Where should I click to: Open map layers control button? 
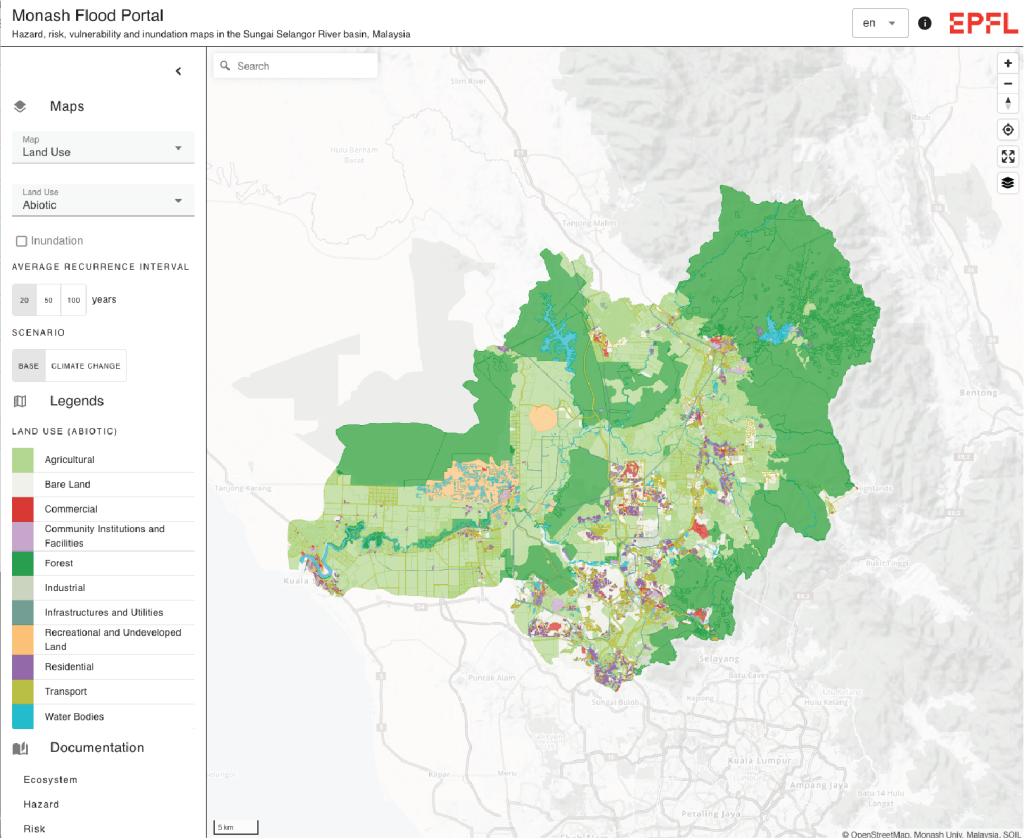[1008, 182]
